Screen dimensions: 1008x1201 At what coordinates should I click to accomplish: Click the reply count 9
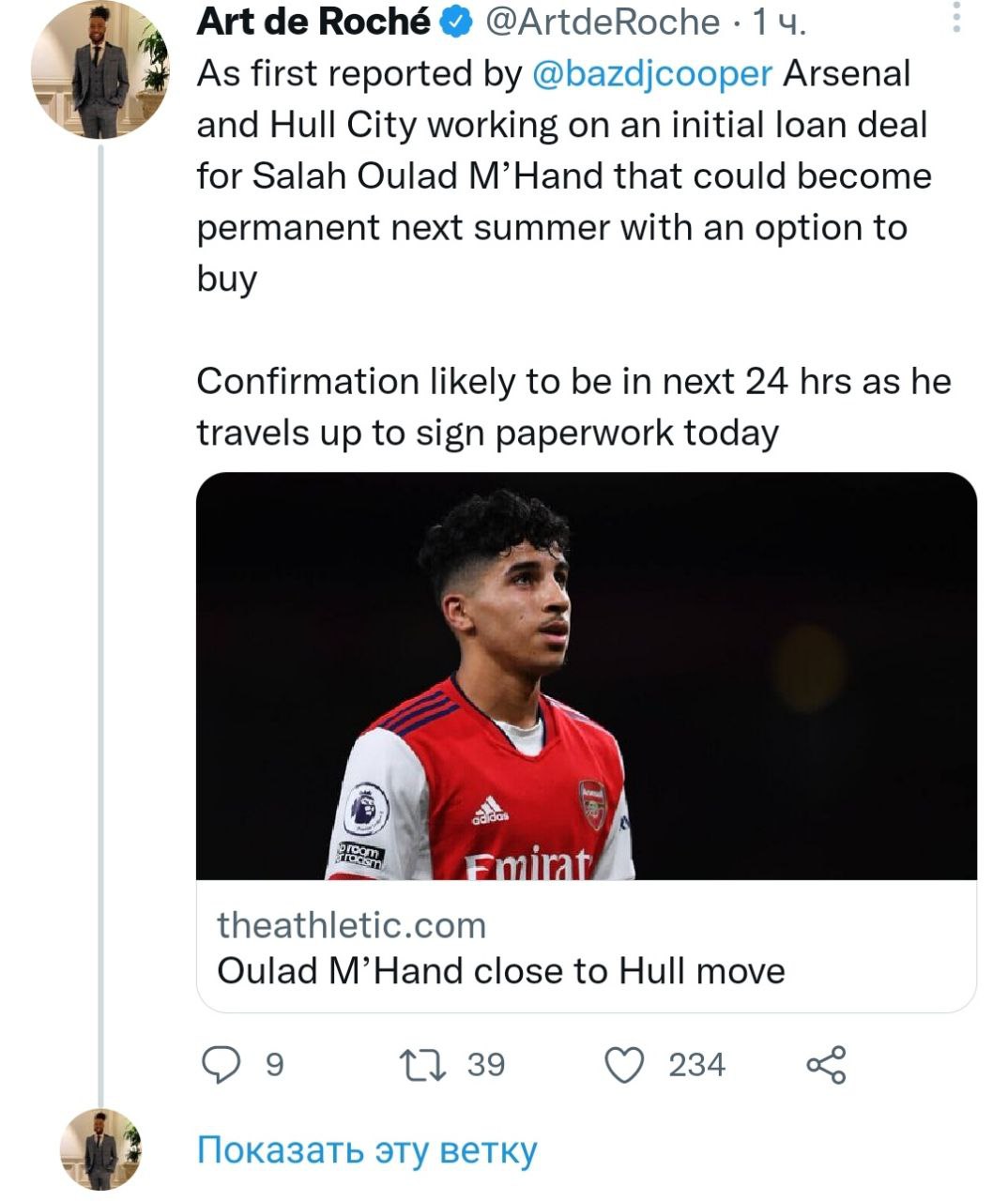(x=274, y=1065)
